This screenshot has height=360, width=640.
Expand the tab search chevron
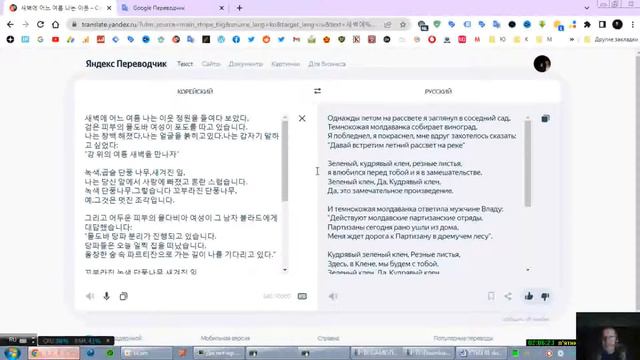tap(587, 8)
